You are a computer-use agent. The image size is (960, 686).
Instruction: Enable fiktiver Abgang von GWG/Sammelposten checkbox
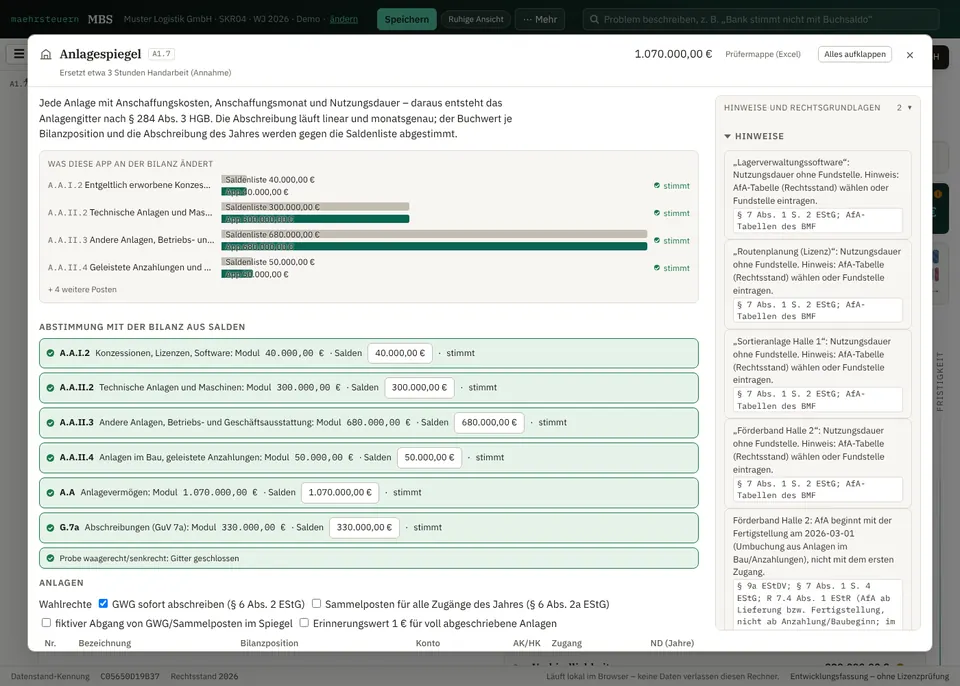click(x=46, y=622)
